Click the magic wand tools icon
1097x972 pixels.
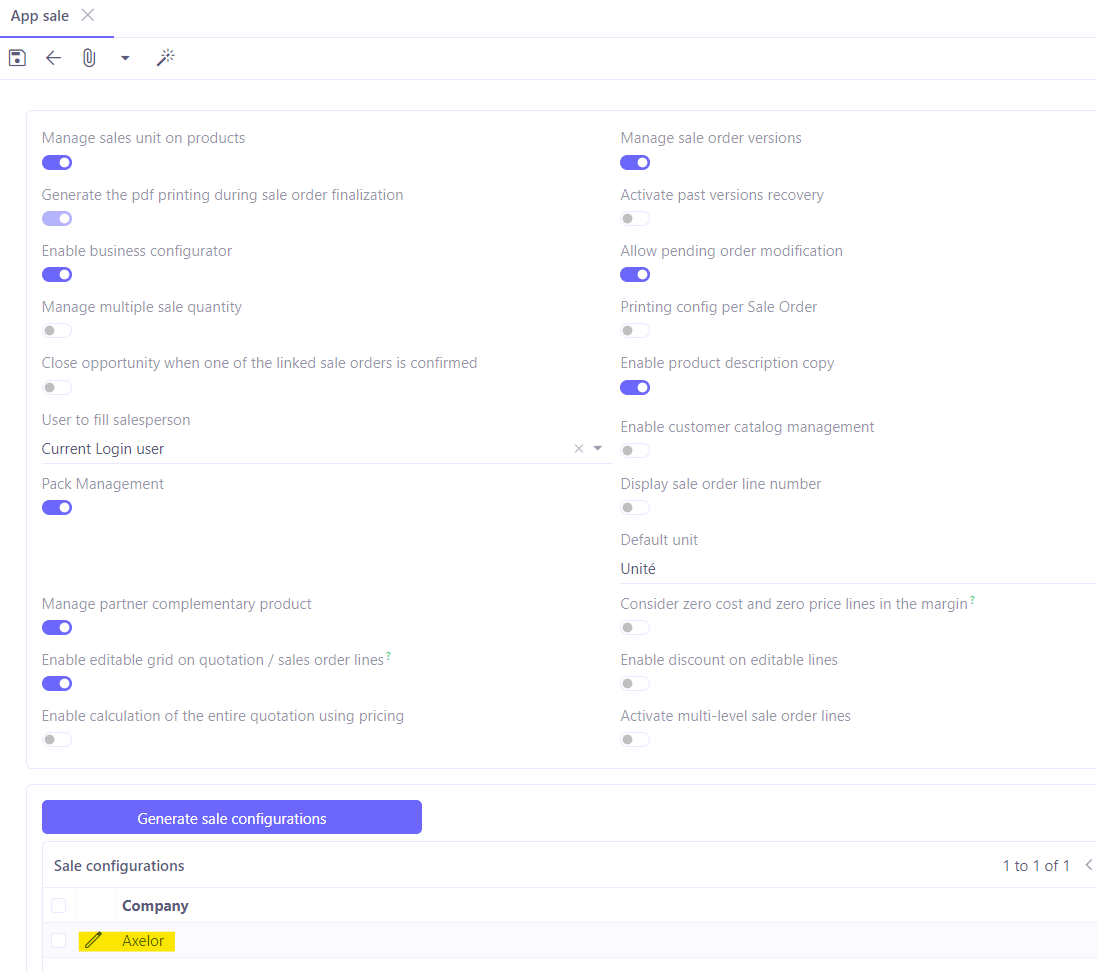click(x=165, y=57)
